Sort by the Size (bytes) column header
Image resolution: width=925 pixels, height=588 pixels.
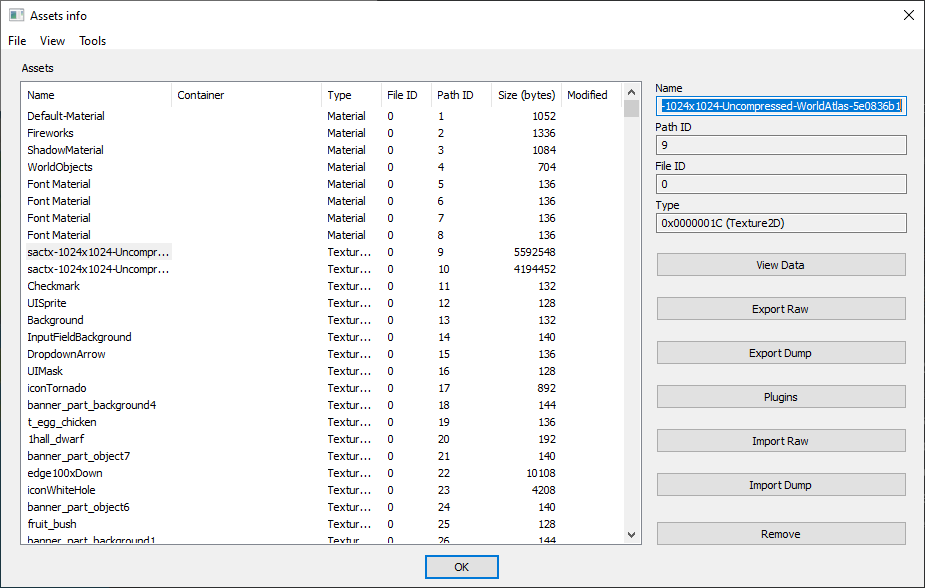point(526,95)
